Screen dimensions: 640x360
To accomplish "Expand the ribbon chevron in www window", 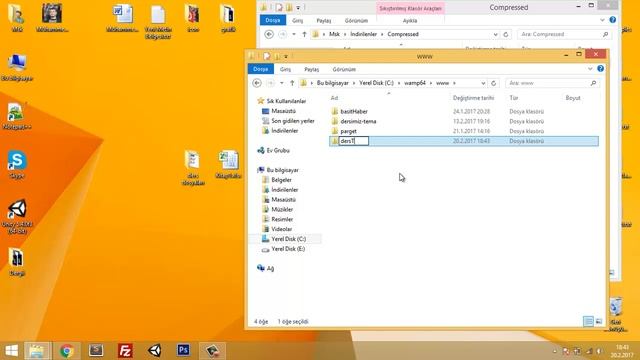I will (x=590, y=69).
